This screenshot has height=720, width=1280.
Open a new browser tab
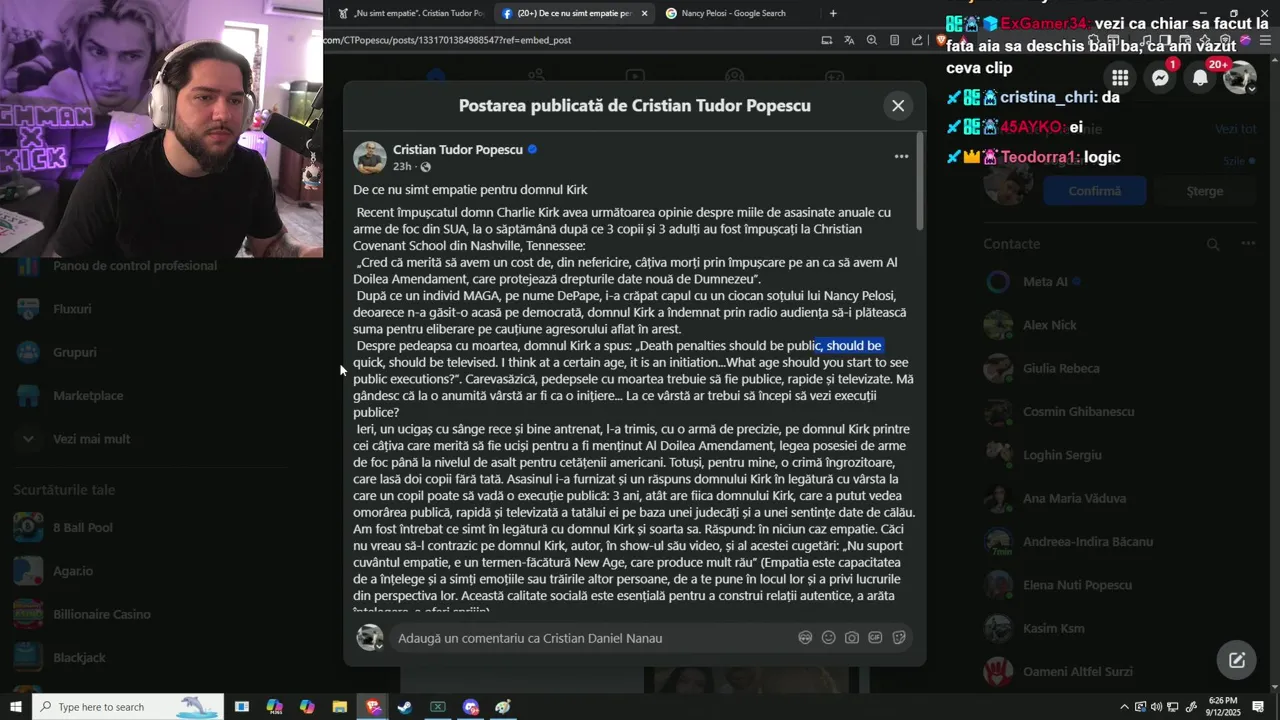[833, 13]
